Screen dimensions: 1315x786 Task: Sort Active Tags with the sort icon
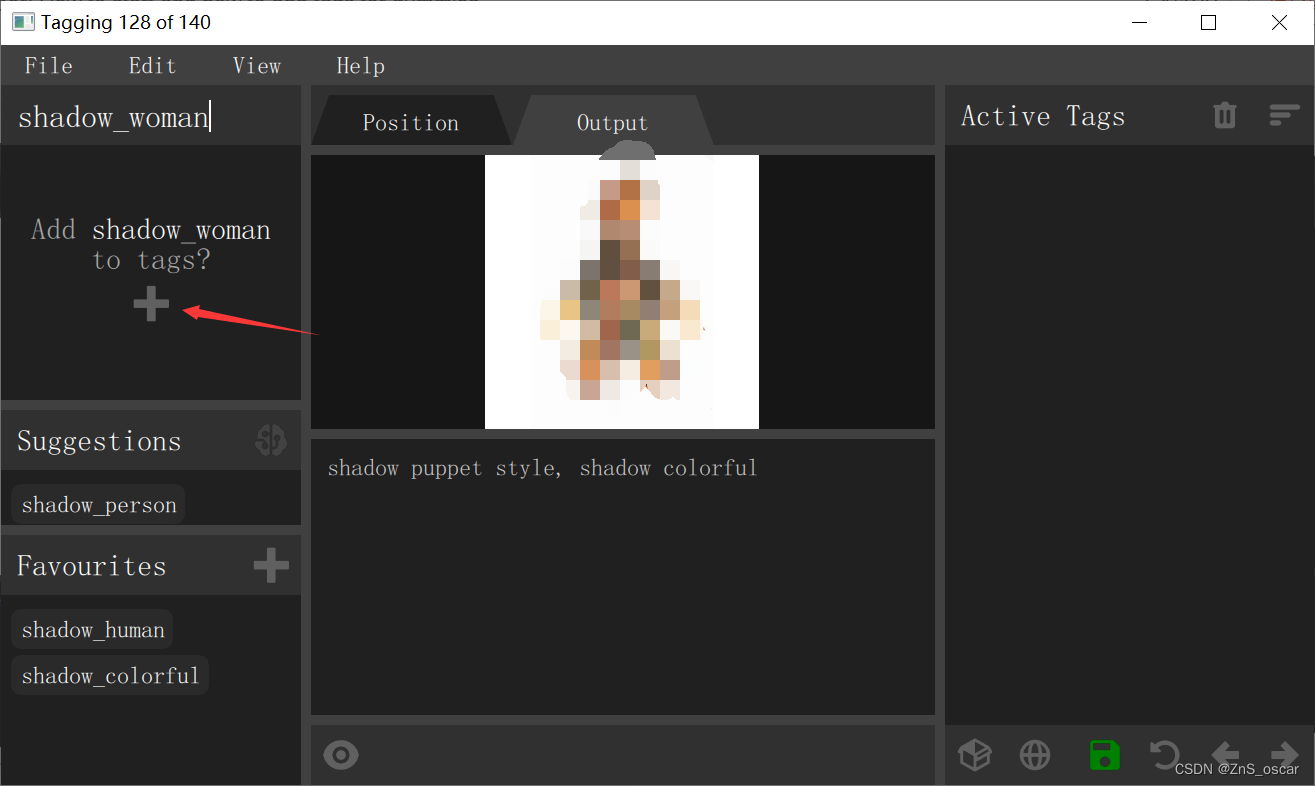pyautogui.click(x=1283, y=115)
